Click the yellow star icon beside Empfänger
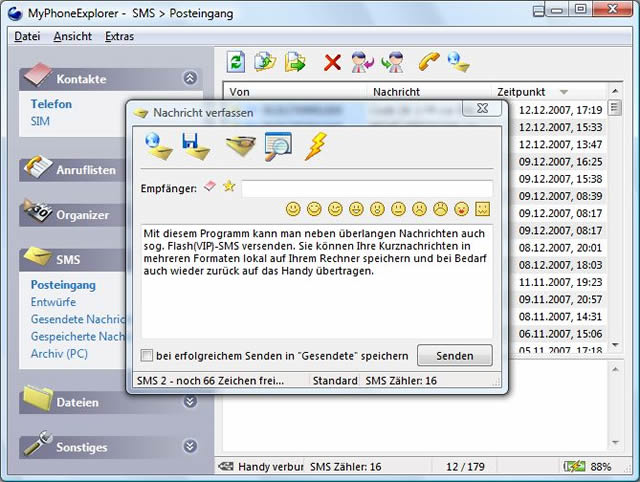640x482 pixels. (229, 187)
